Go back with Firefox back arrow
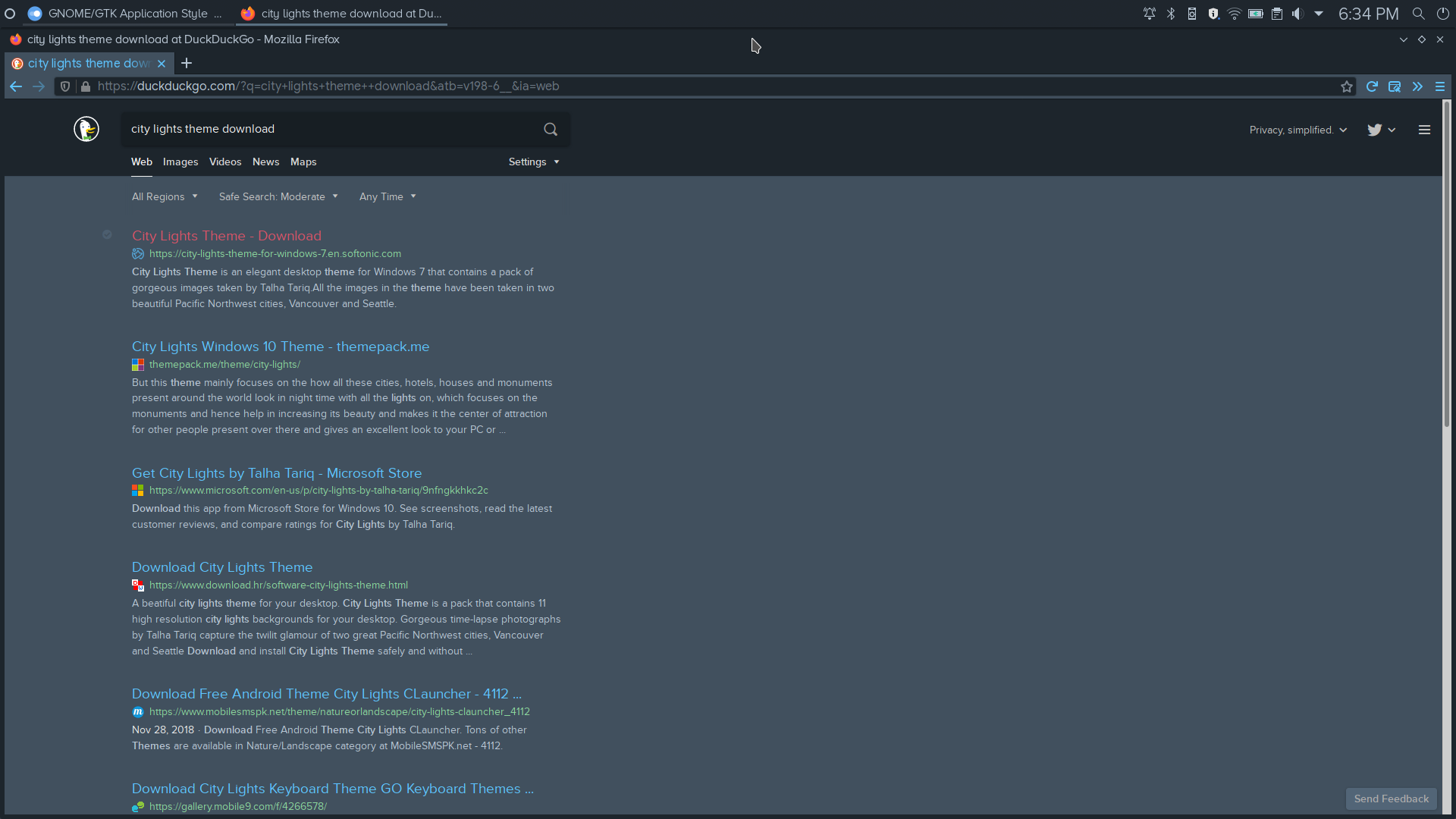1456x819 pixels. (x=16, y=86)
